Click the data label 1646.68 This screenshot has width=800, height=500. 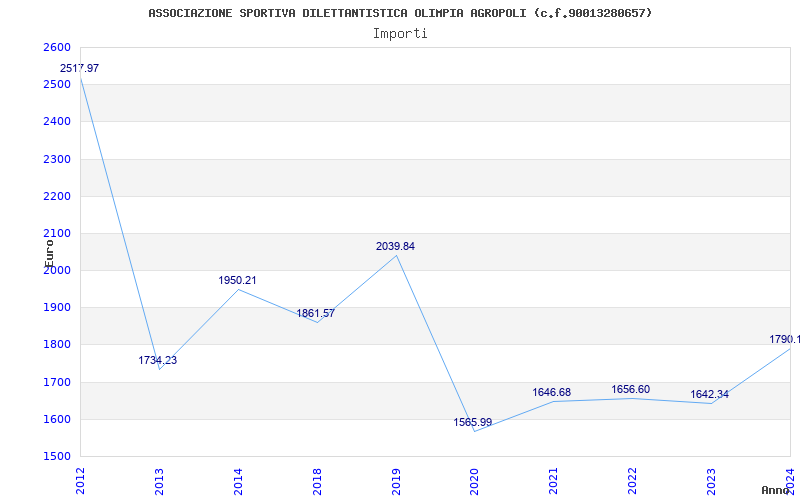coord(552,392)
